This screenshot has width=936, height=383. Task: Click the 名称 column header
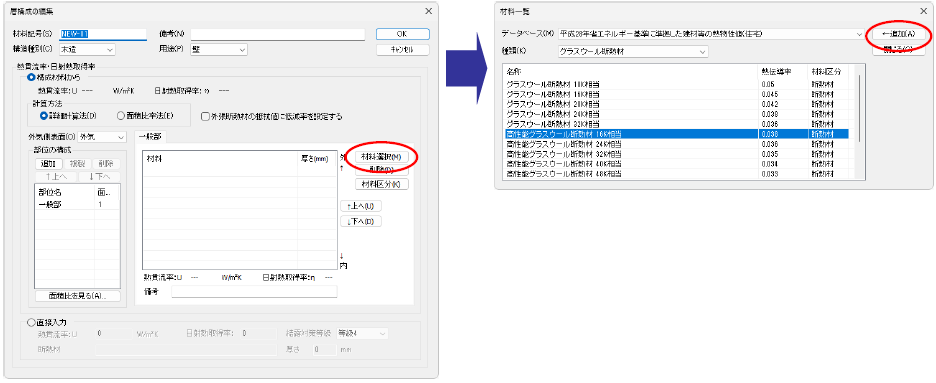point(631,71)
